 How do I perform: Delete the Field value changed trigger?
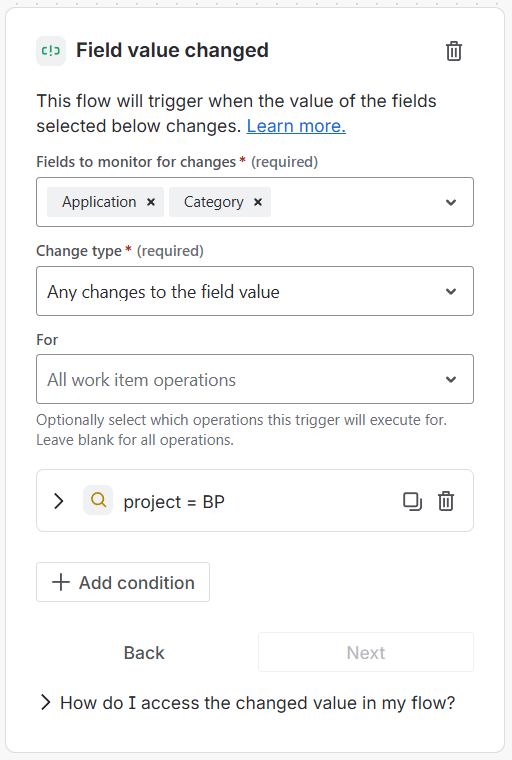tap(454, 51)
